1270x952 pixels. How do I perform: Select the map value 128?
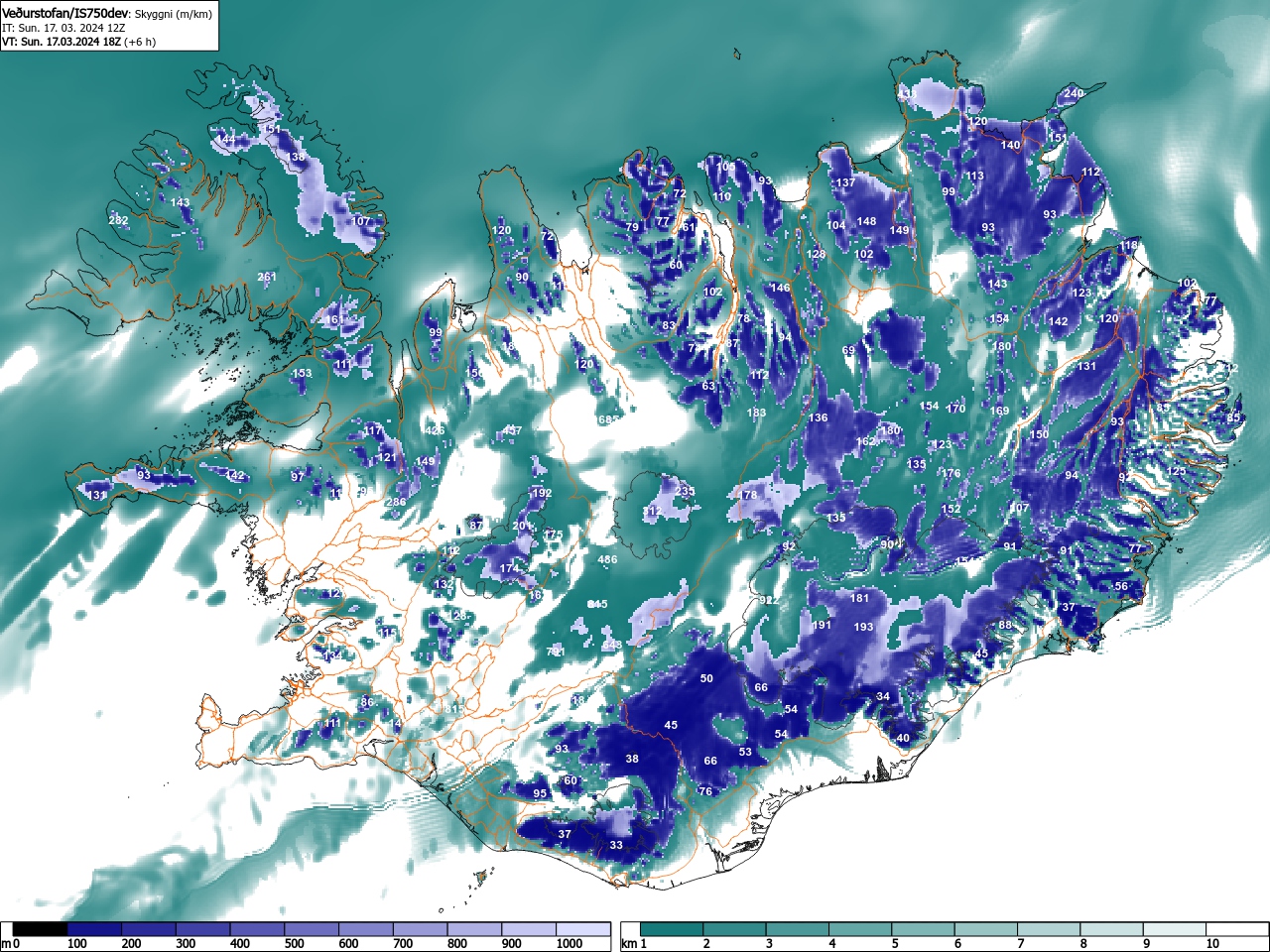coord(816,255)
